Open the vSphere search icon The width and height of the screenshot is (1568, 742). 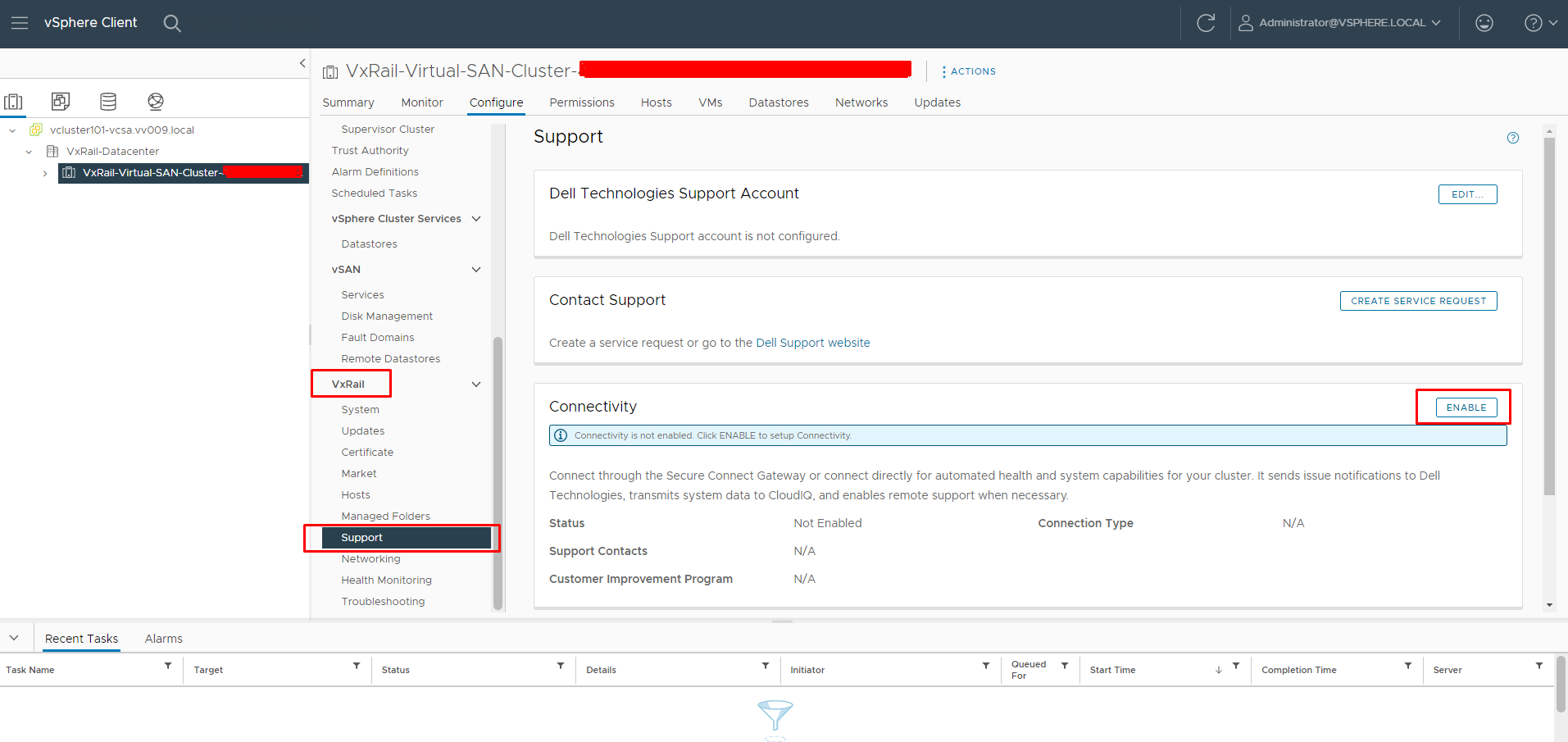point(172,23)
